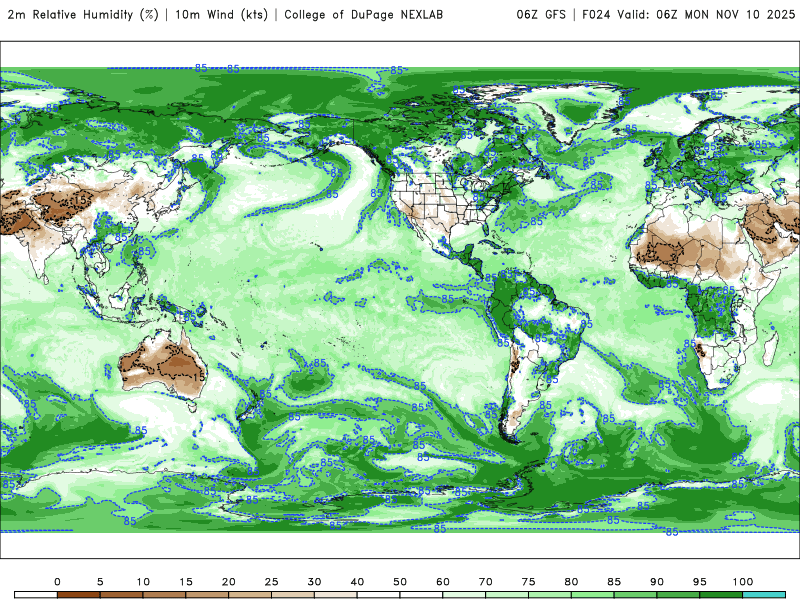
Task: Click the legend label "75"
Action: pyautogui.click(x=529, y=582)
